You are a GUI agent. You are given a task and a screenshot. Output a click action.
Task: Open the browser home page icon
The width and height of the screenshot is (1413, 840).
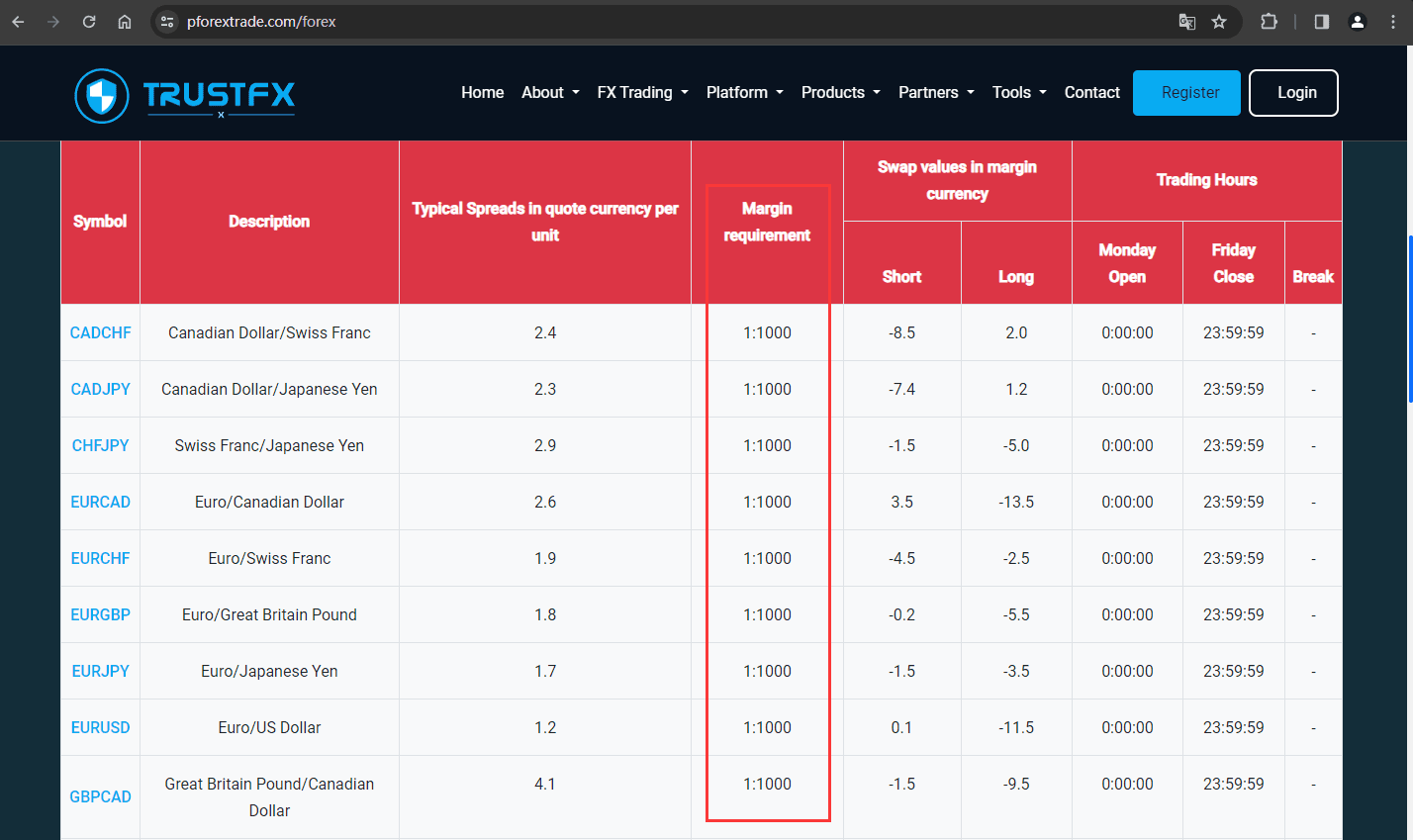point(125,22)
